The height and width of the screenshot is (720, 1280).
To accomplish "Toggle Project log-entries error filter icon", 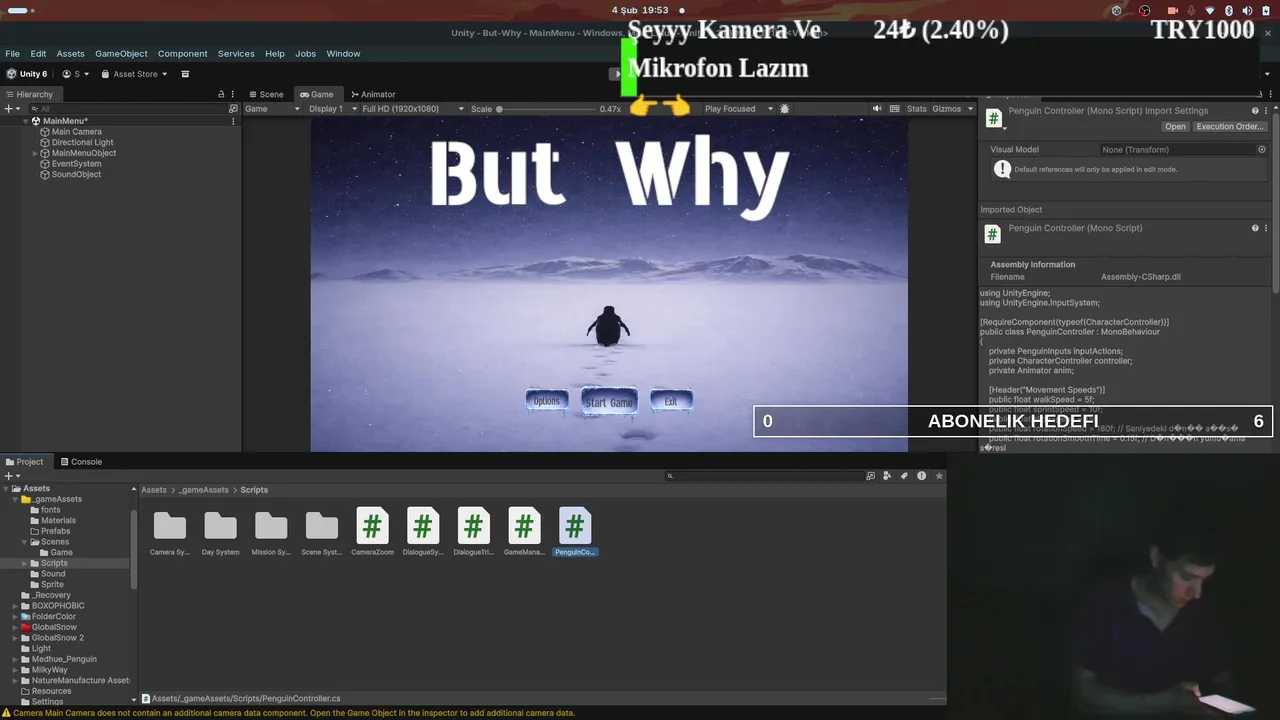I will [921, 476].
